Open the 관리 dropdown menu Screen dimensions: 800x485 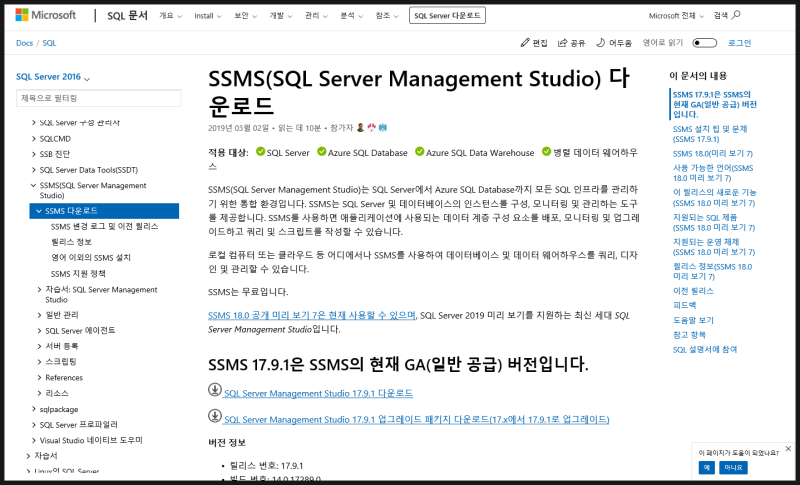(x=316, y=16)
